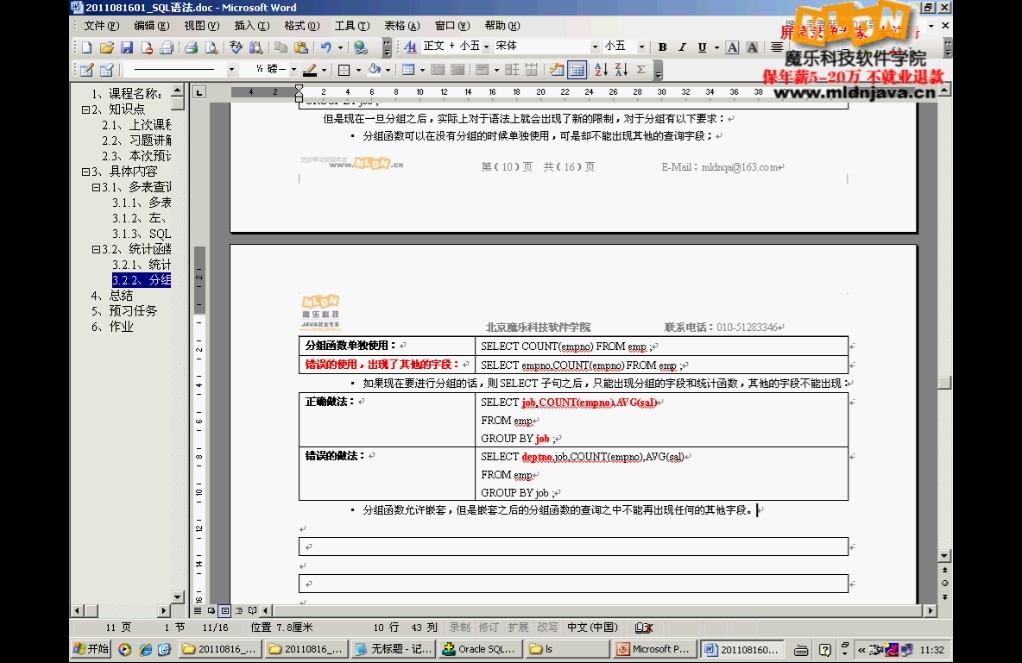Click the Insert Table icon
Viewport: 1022px width, 663px height.
pos(408,70)
